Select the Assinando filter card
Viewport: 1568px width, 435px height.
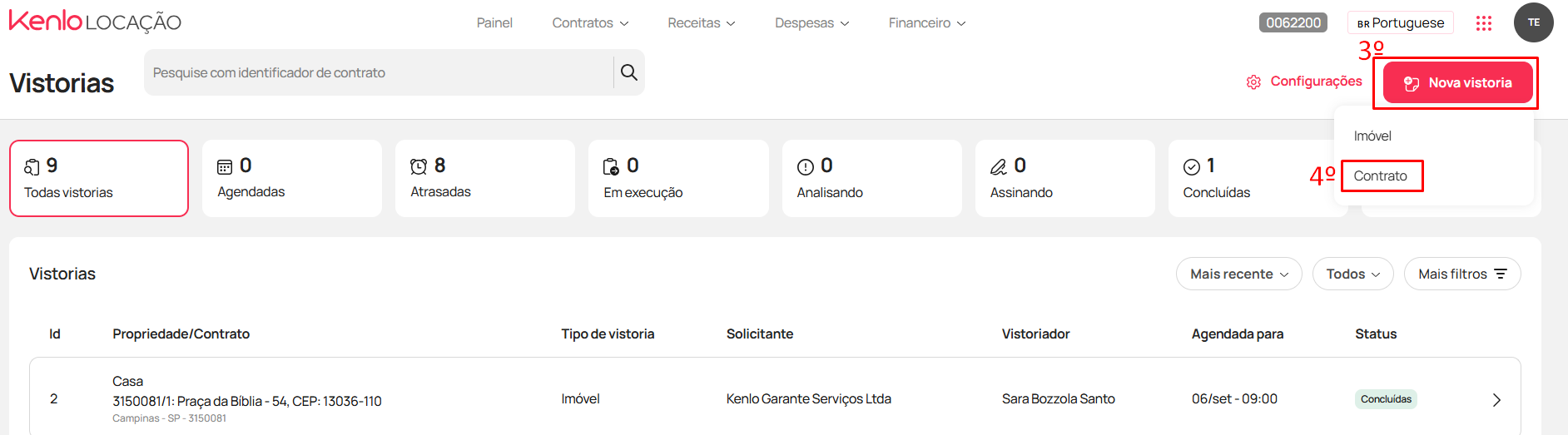point(1064,178)
